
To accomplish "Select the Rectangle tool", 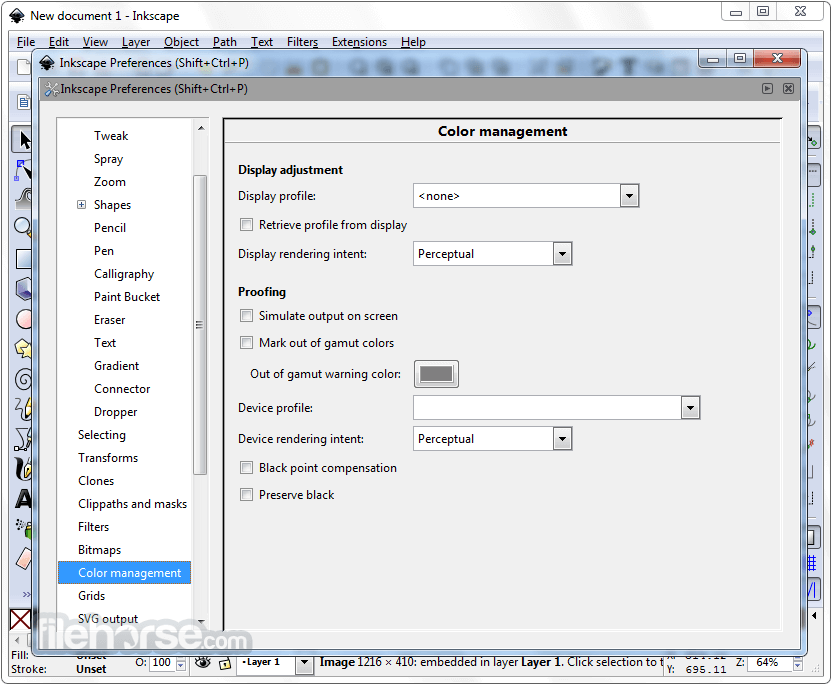I will [x=22, y=259].
